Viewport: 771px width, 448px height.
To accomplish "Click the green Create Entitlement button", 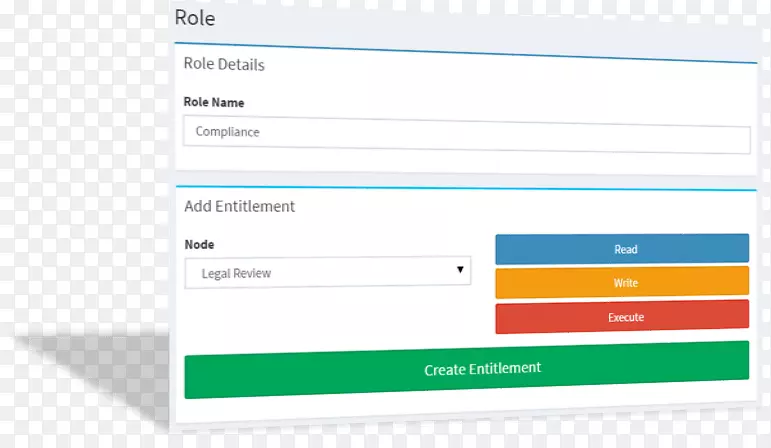I will click(467, 369).
